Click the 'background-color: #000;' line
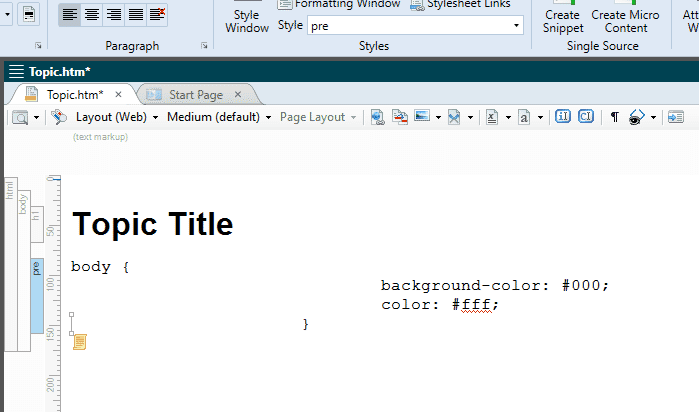Viewport: 699px width, 412px height. click(x=495, y=285)
